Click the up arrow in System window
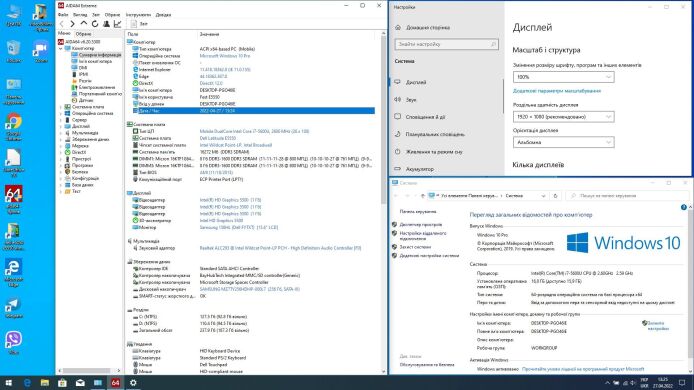The height and width of the screenshot is (390, 694). [423, 196]
